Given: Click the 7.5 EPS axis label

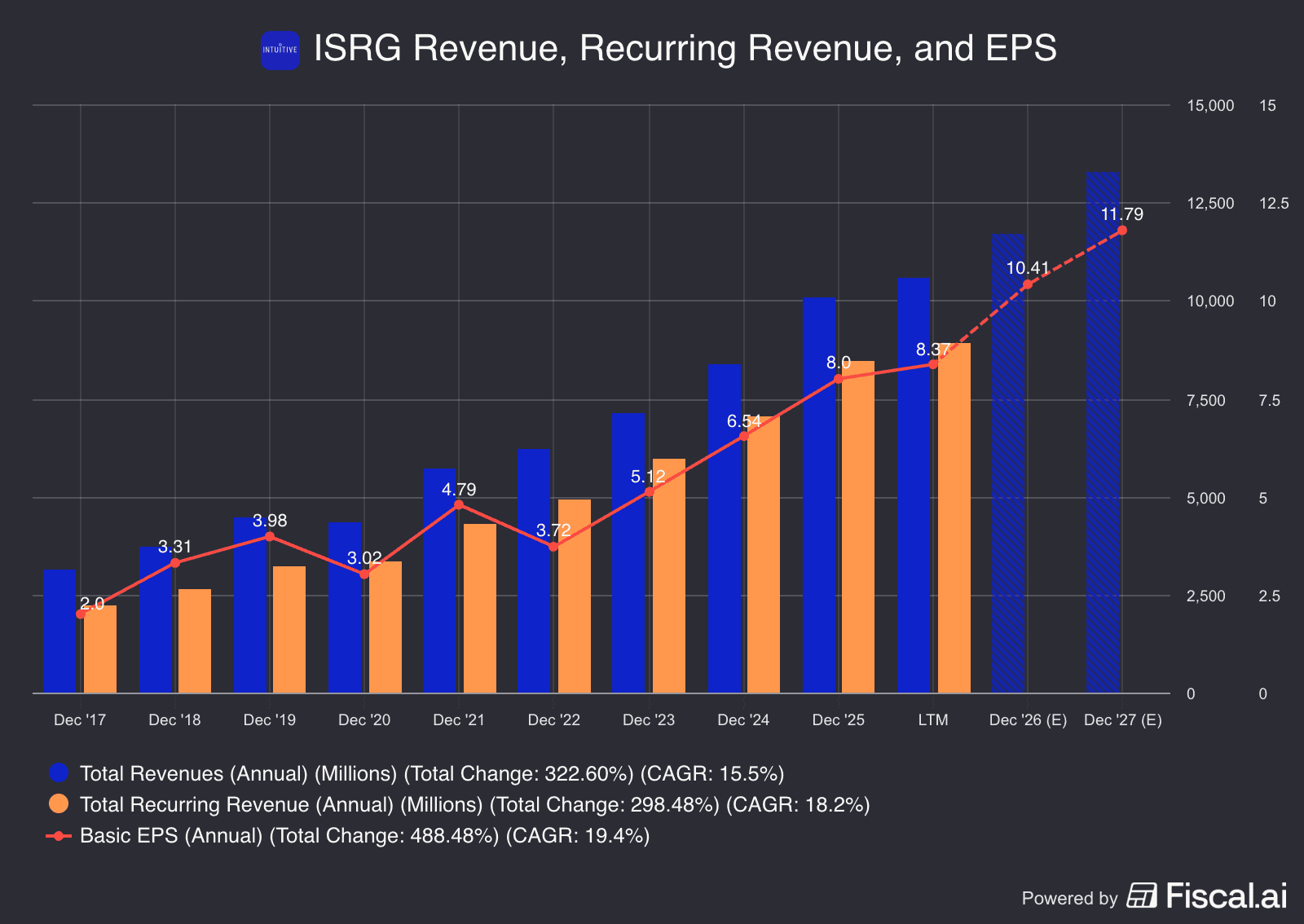Looking at the screenshot, I should click(x=1270, y=400).
